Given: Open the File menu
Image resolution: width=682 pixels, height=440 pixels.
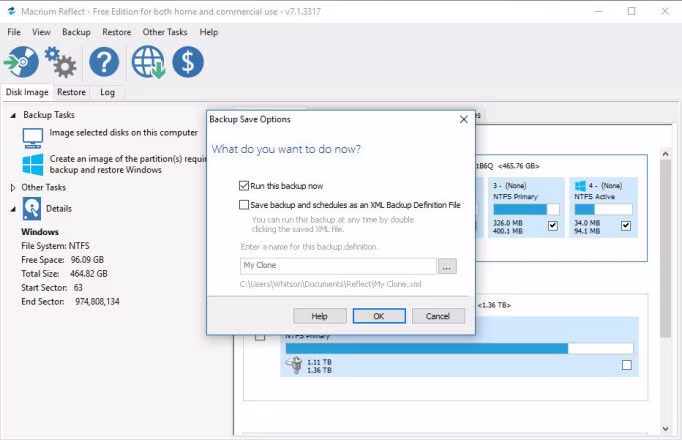Looking at the screenshot, I should point(14,32).
